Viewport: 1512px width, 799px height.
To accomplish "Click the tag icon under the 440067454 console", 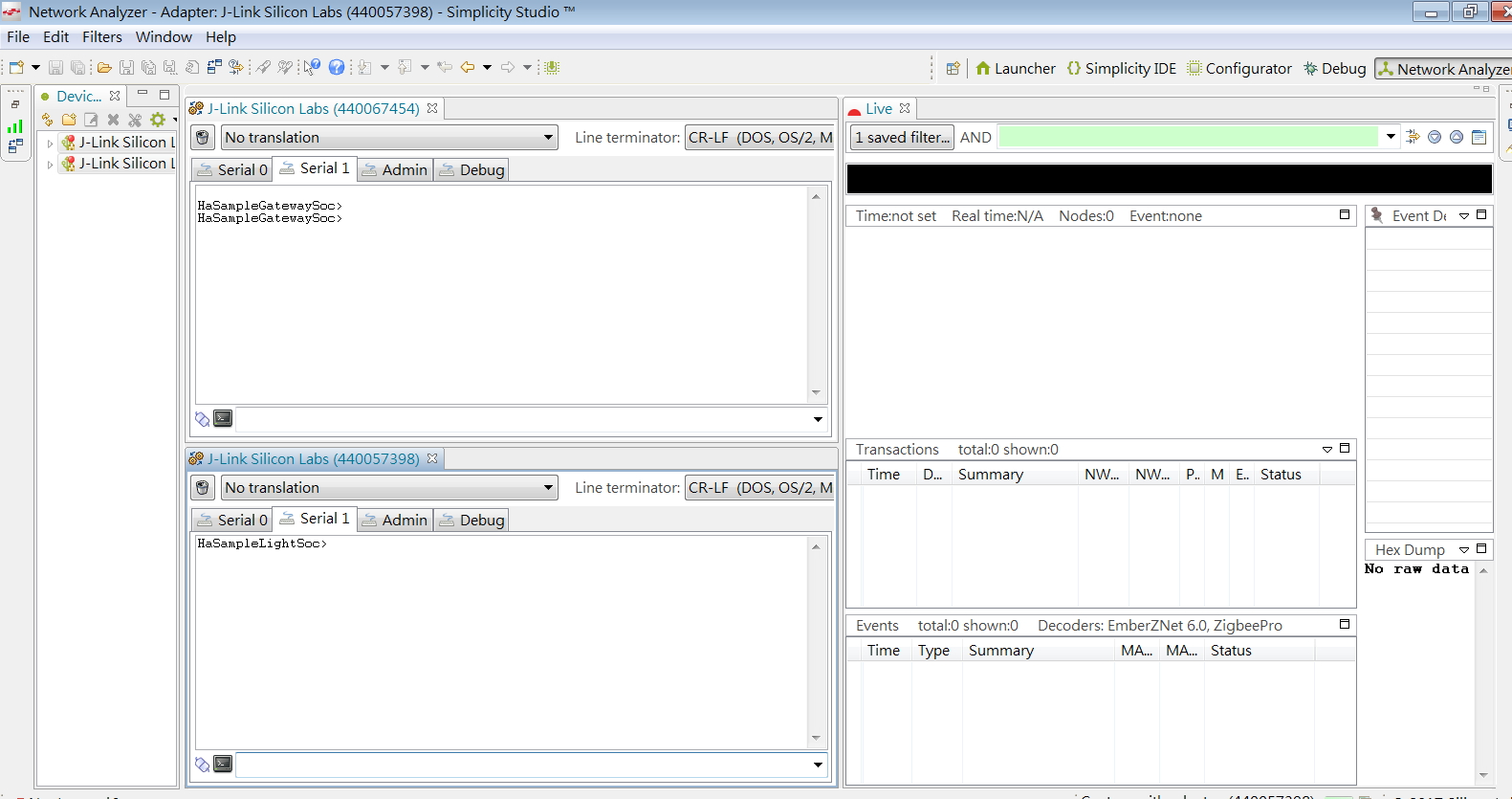I will 202,419.
